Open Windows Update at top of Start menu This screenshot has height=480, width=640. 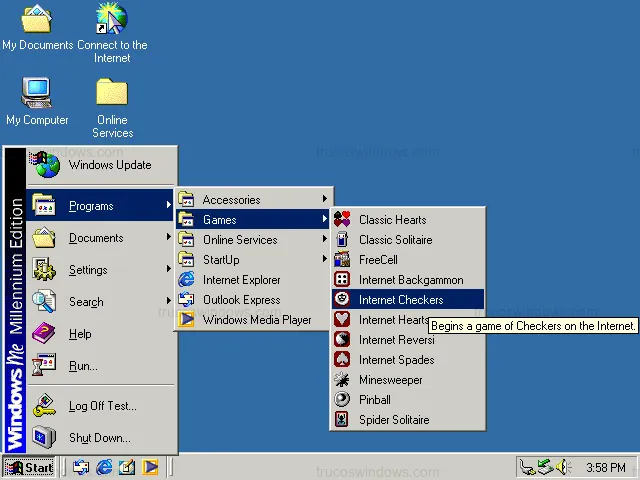tap(109, 165)
